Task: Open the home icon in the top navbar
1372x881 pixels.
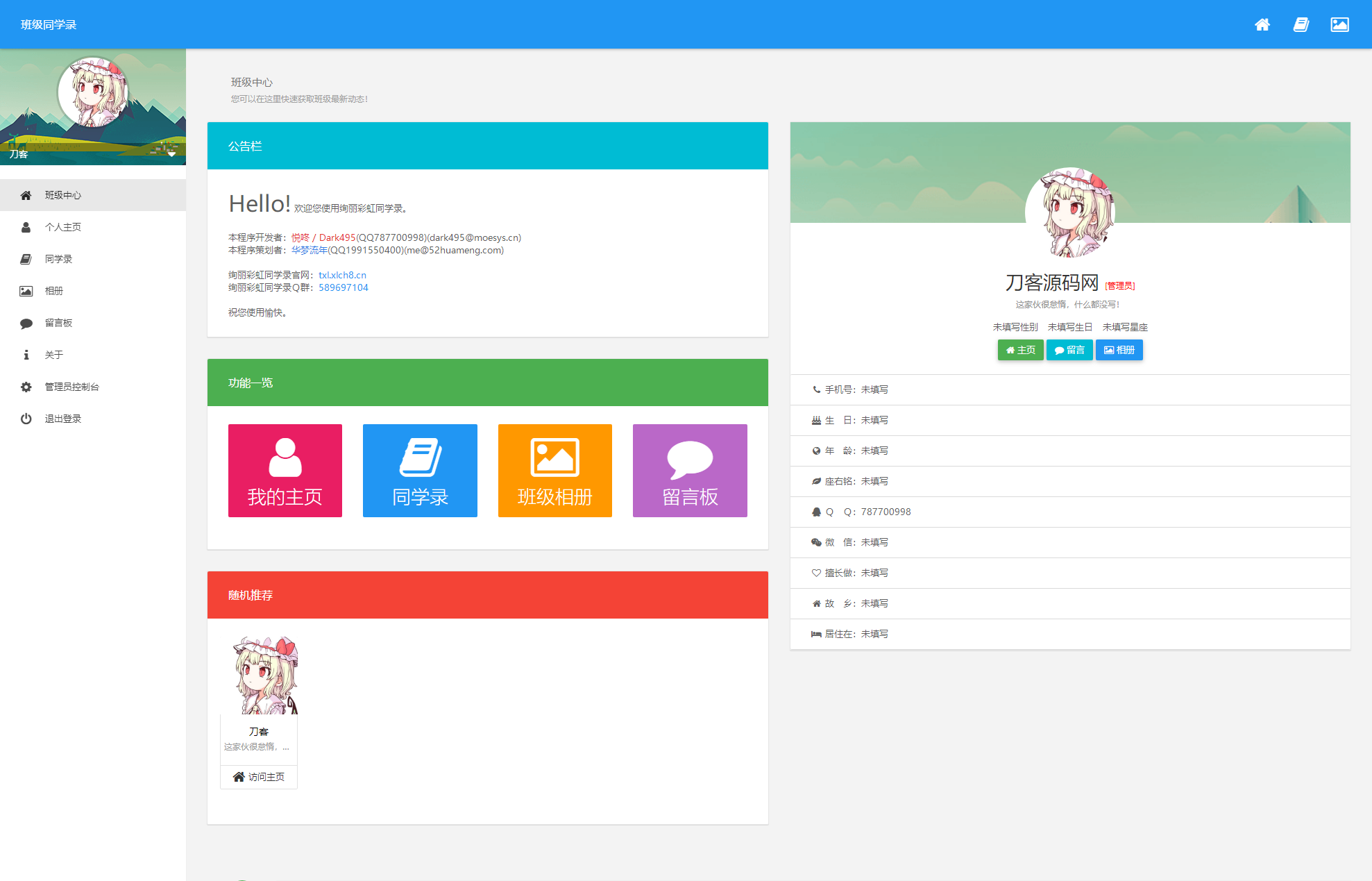Action: [x=1262, y=24]
